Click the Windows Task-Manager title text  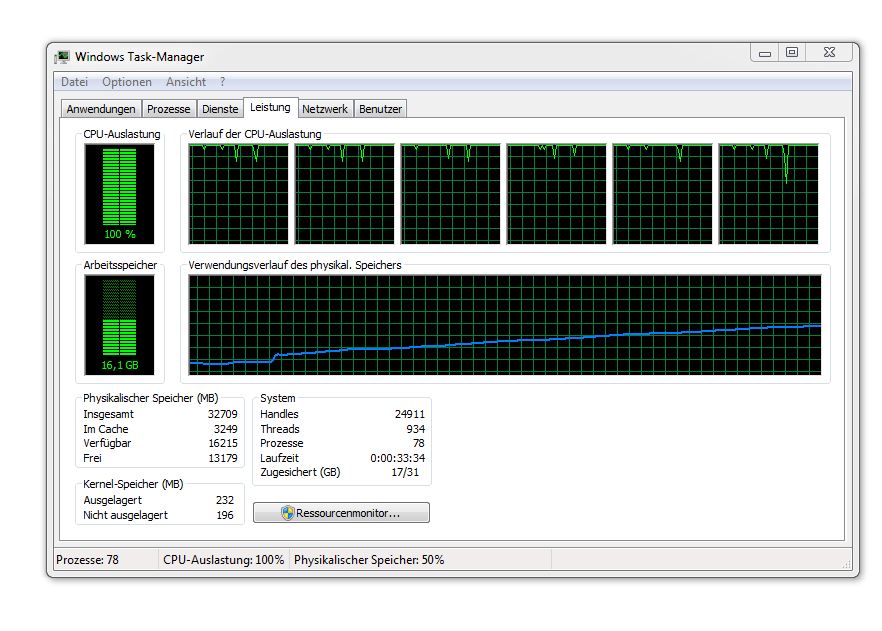(140, 57)
